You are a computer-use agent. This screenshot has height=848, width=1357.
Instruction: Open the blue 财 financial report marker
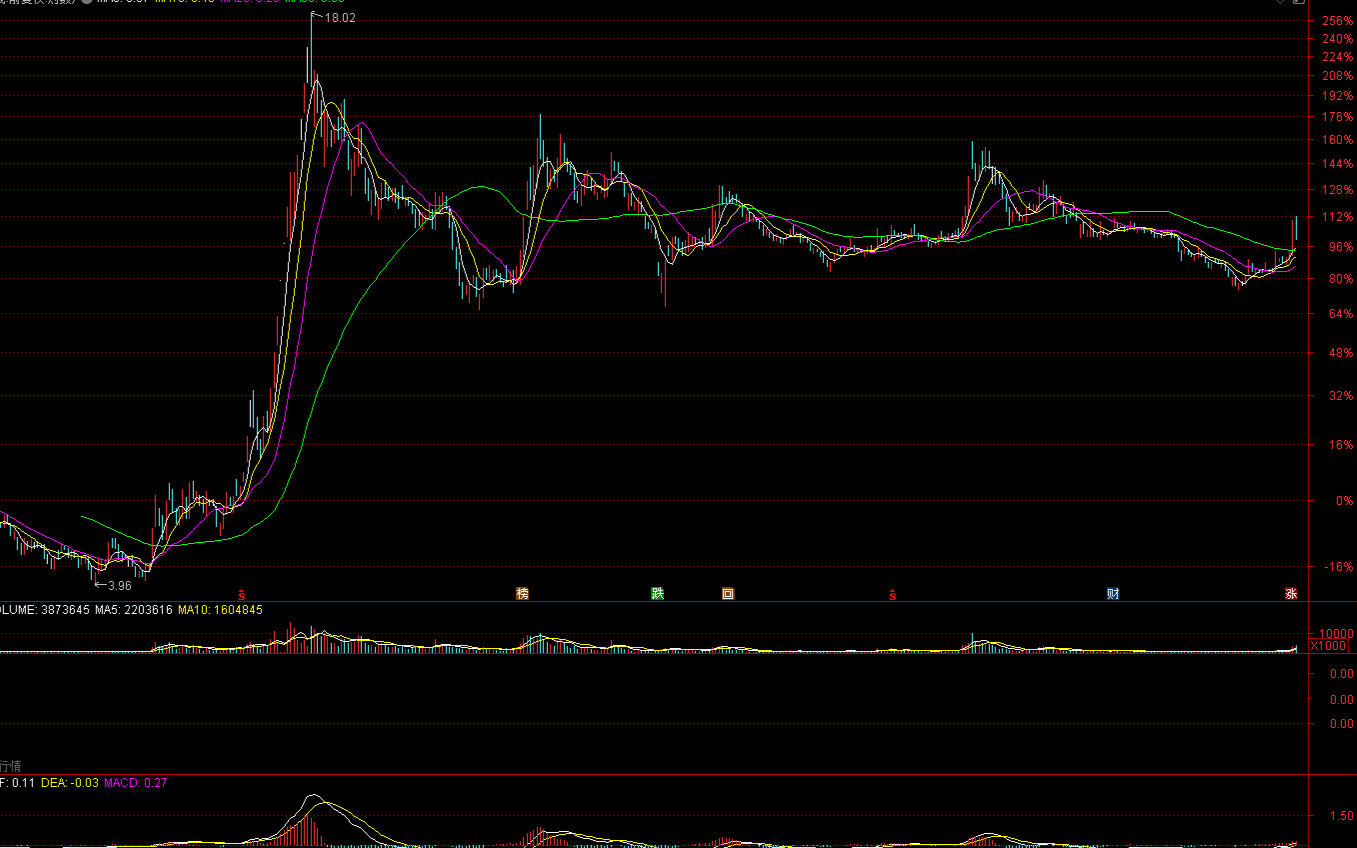tap(1113, 594)
